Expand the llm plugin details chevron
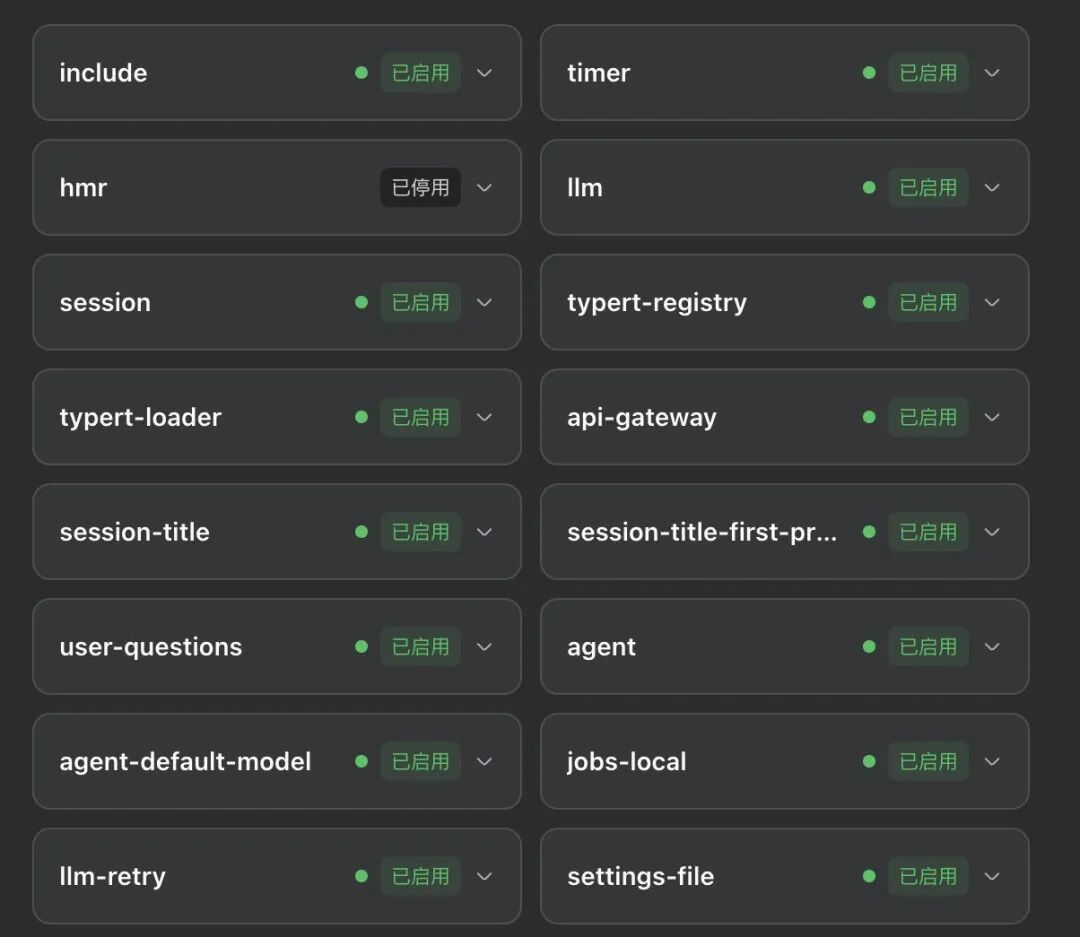Screen dimensions: 1080x937 tap(992, 187)
